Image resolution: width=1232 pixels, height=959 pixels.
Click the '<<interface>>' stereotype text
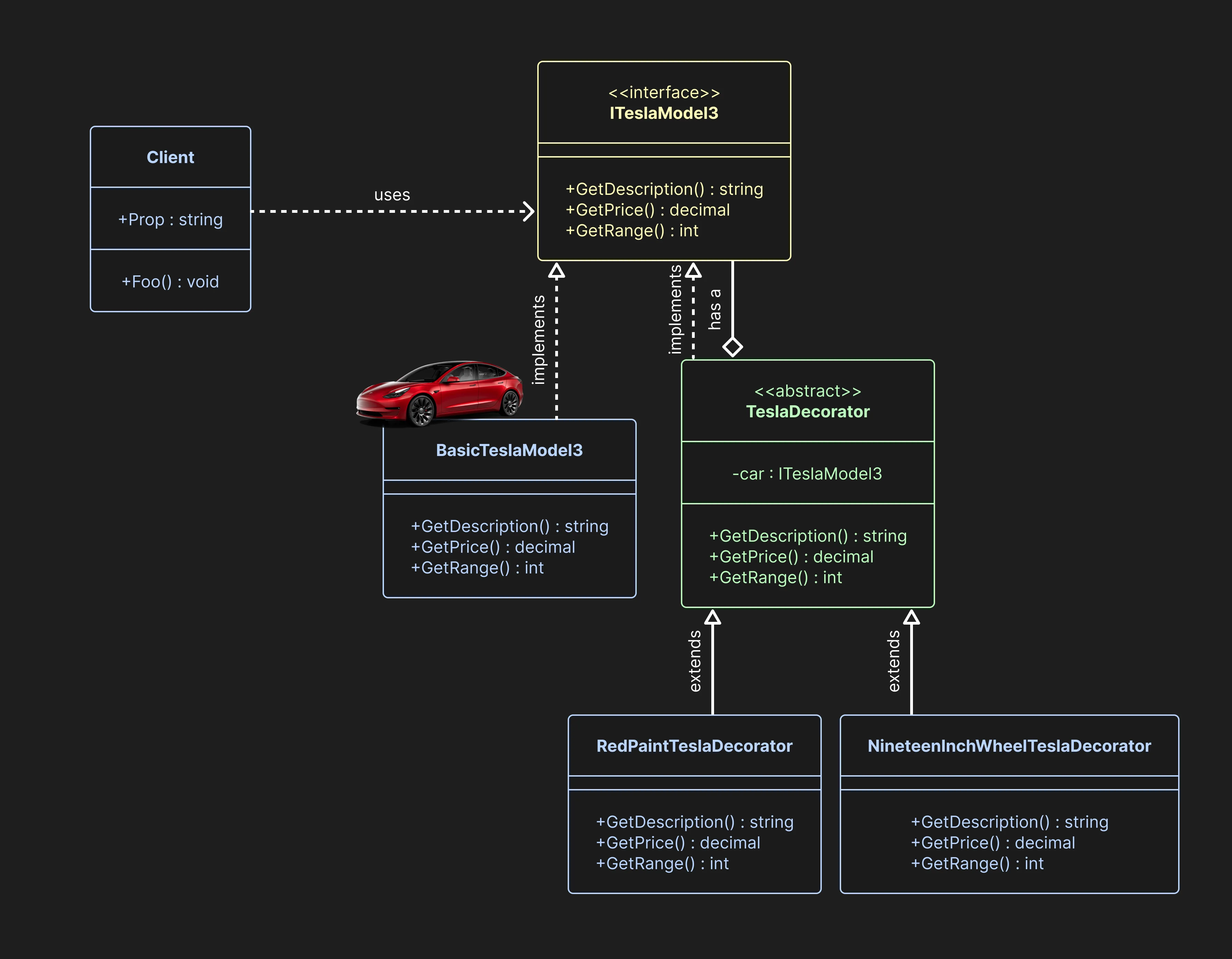[664, 93]
